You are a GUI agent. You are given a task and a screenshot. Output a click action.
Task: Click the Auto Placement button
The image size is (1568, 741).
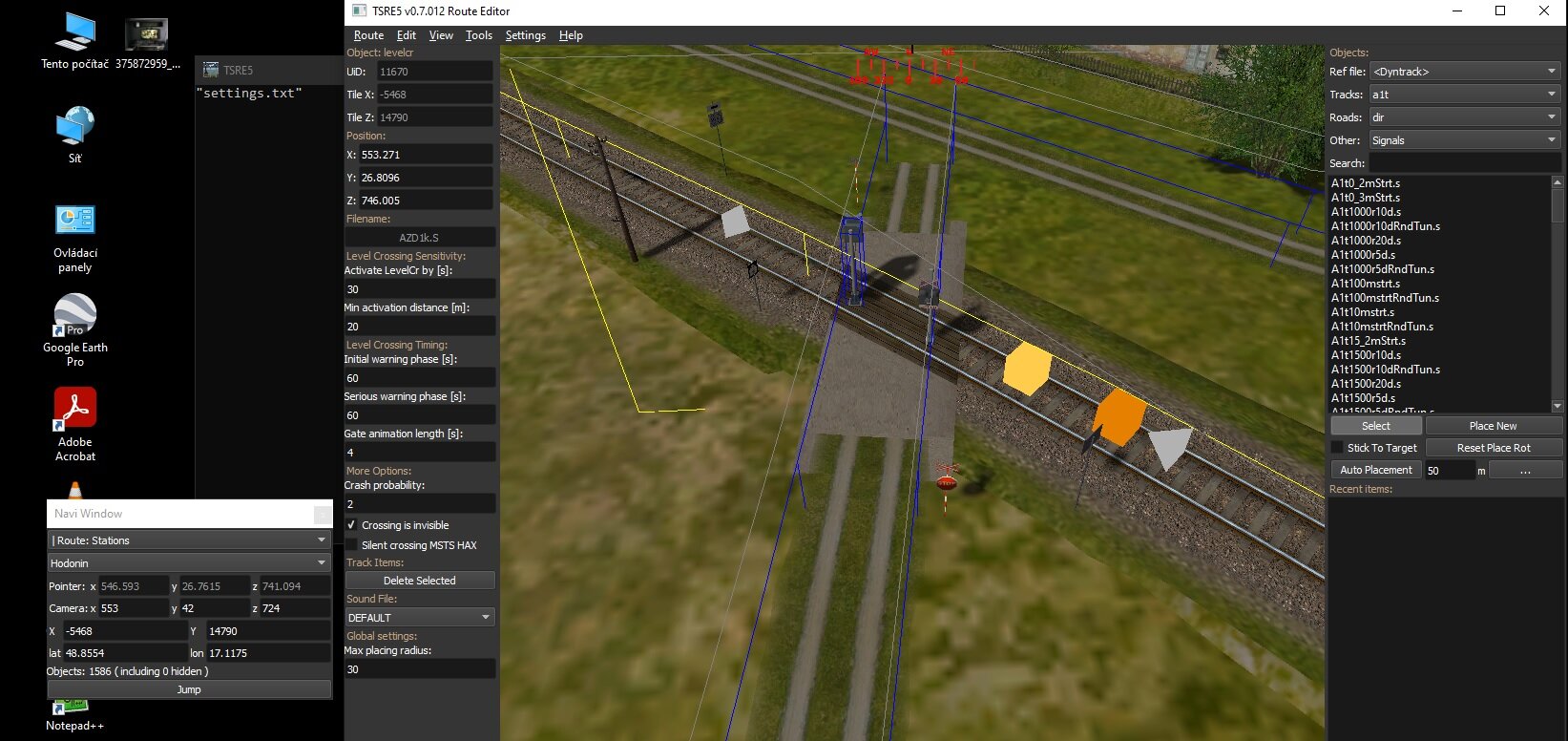pyautogui.click(x=1376, y=470)
